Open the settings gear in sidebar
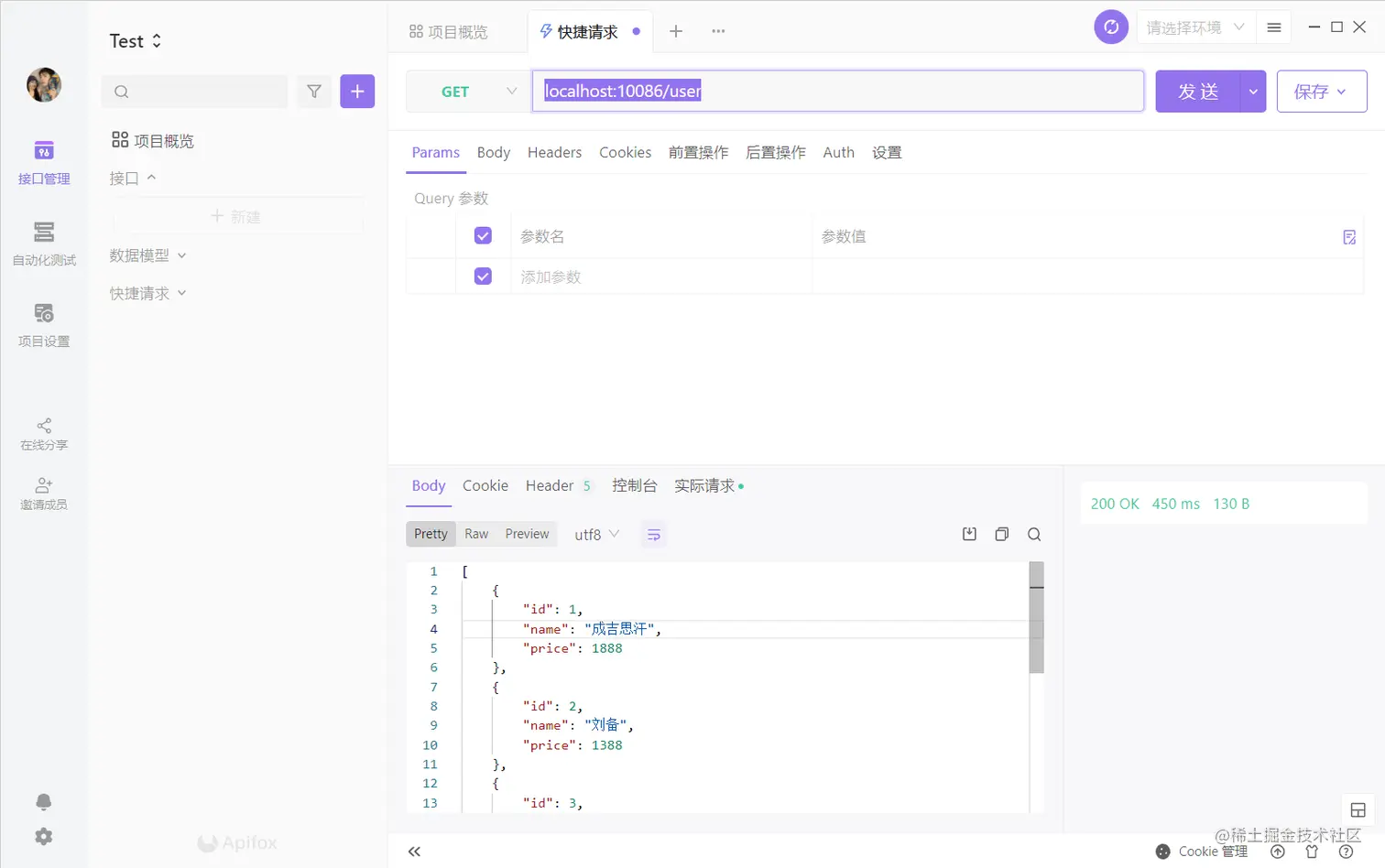1385x868 pixels. pyautogui.click(x=44, y=837)
